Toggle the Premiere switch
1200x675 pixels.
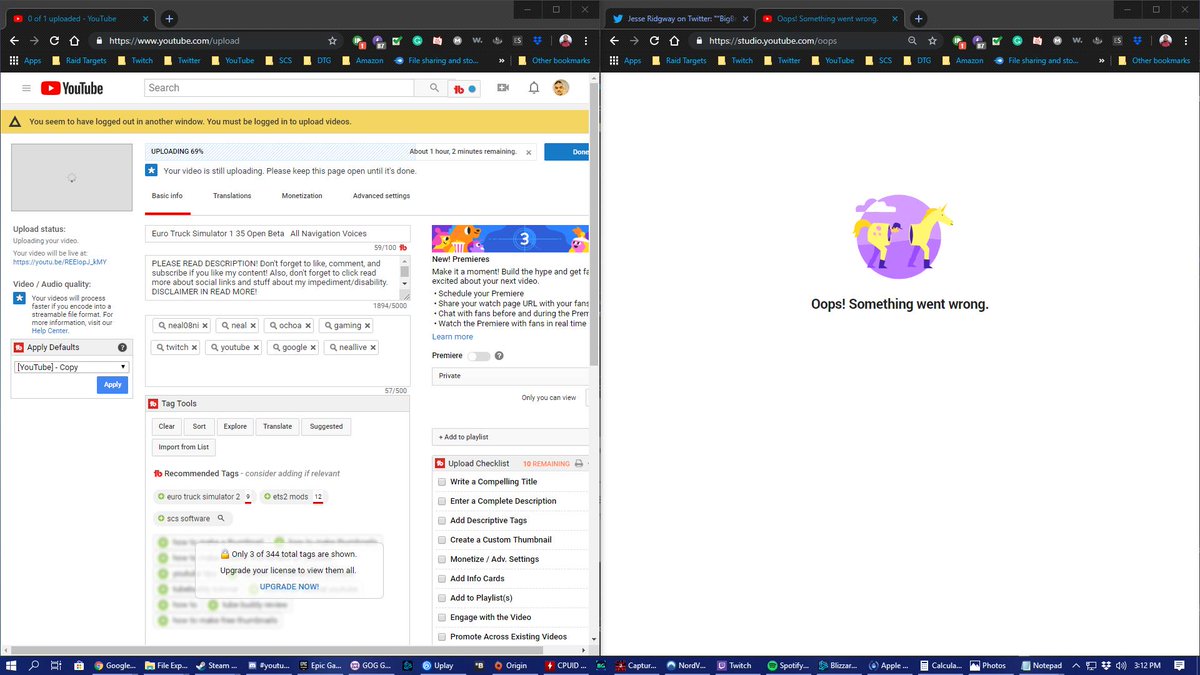[479, 356]
